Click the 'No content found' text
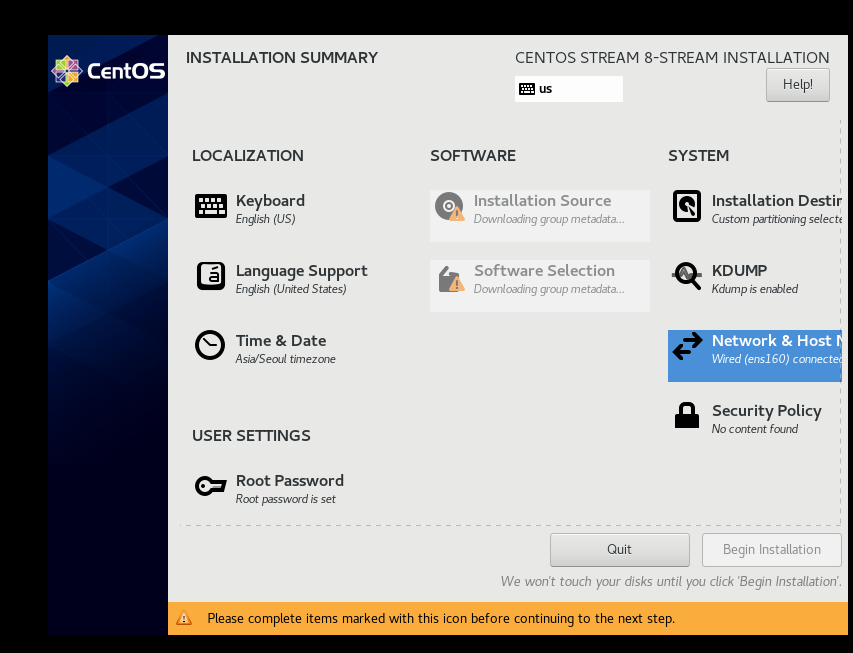This screenshot has height=653, width=853. (x=755, y=429)
